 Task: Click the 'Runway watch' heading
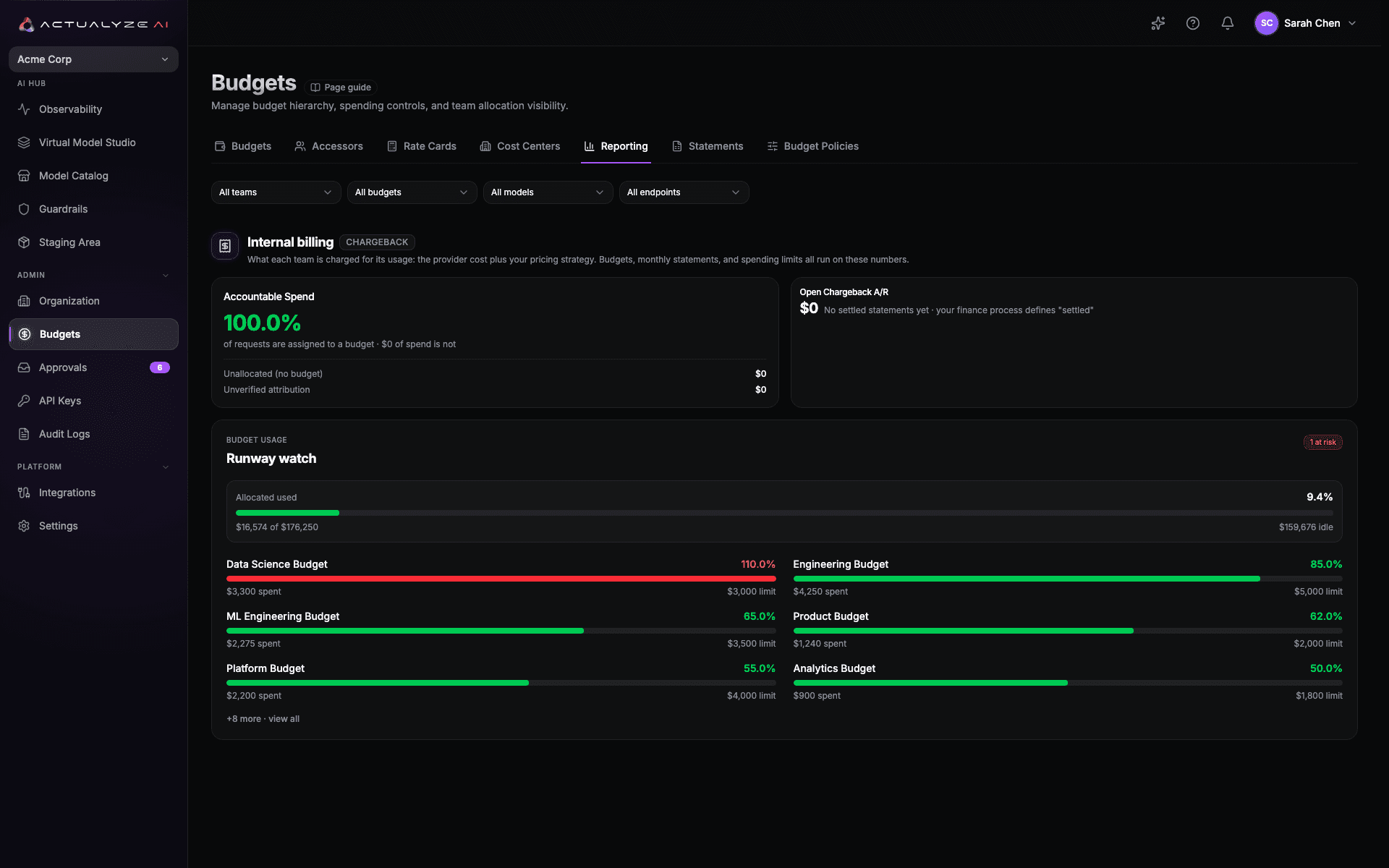(x=271, y=459)
